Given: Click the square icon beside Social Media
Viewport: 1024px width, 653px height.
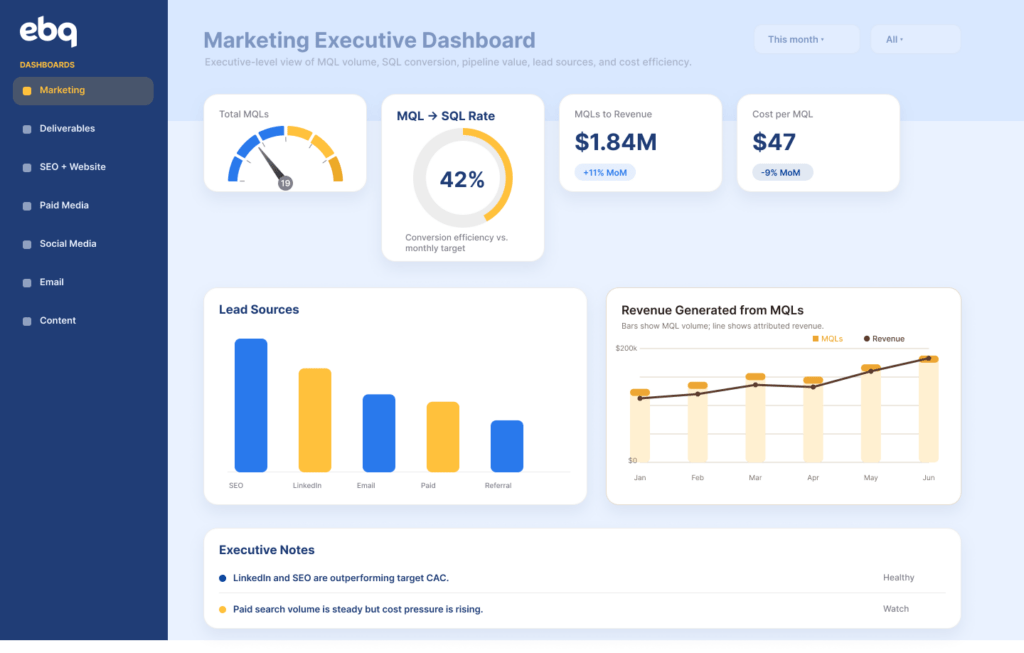Looking at the screenshot, I should [x=27, y=245].
